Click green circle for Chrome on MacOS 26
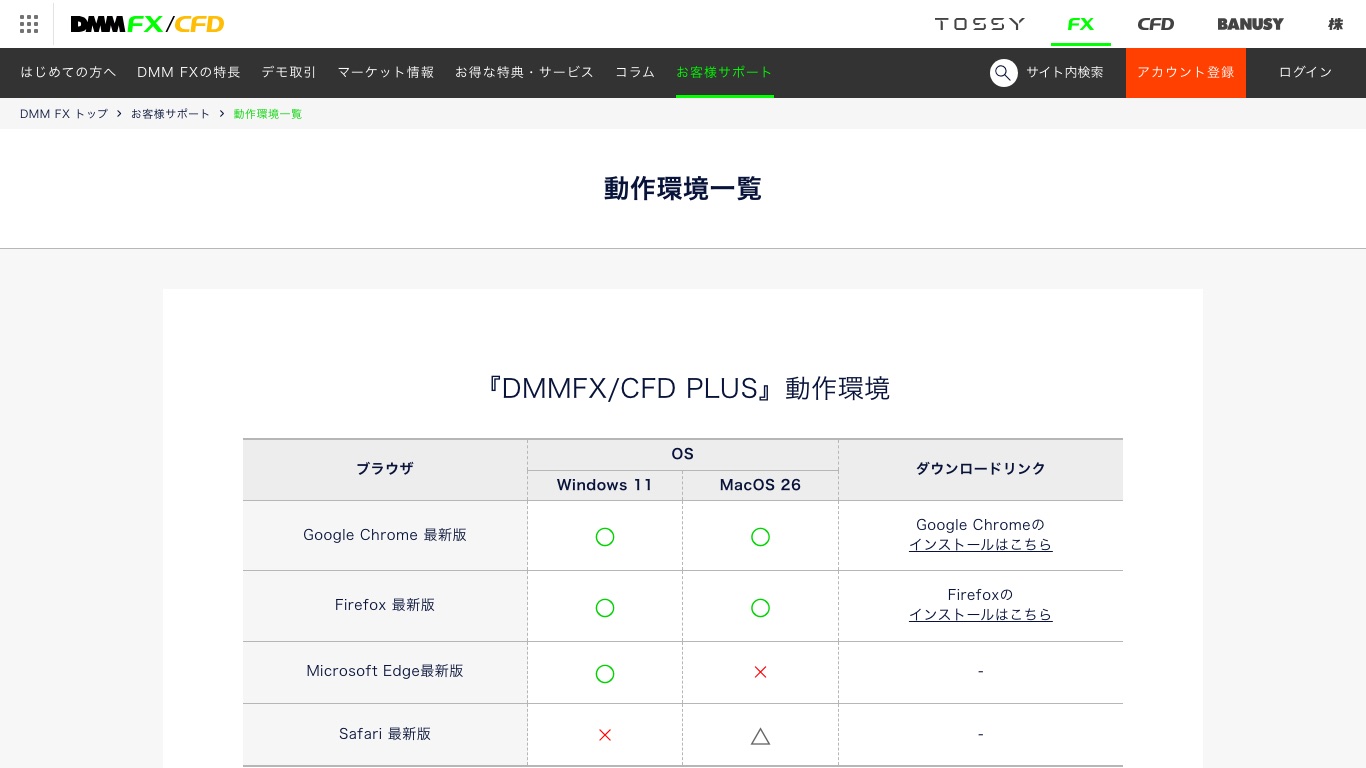The height and width of the screenshot is (768, 1366). (760, 537)
